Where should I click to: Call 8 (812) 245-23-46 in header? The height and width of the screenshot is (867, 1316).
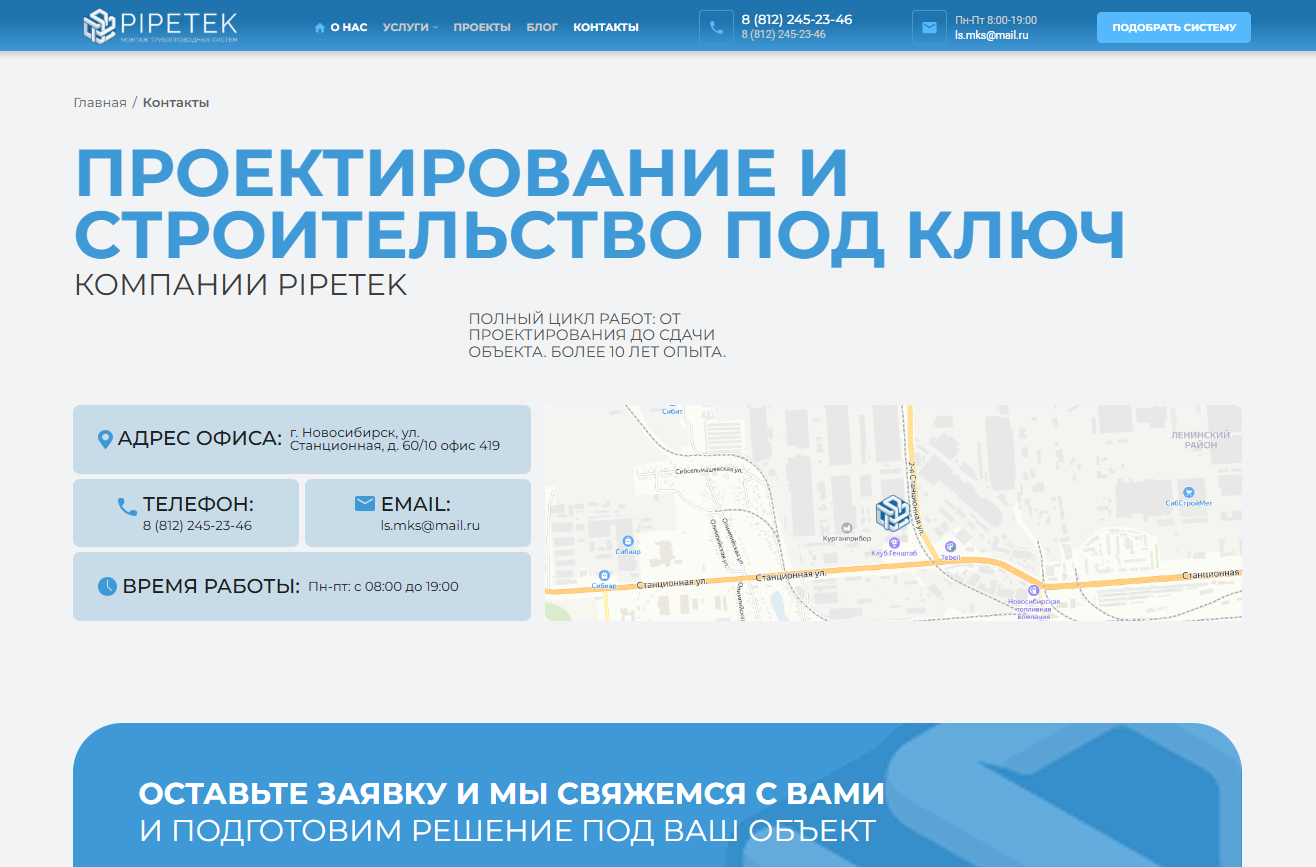coord(796,19)
